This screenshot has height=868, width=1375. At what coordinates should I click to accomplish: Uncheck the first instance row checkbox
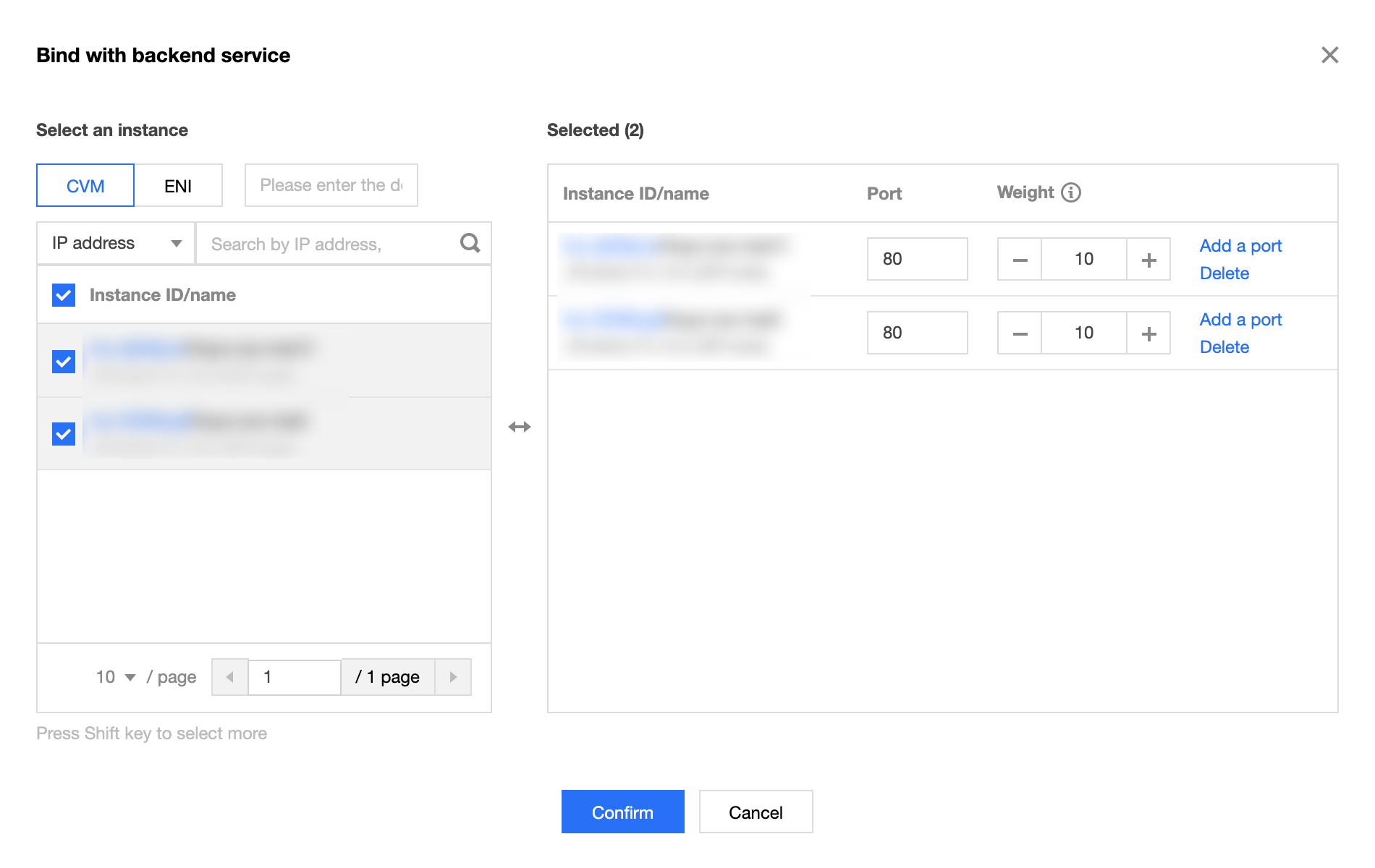point(64,361)
